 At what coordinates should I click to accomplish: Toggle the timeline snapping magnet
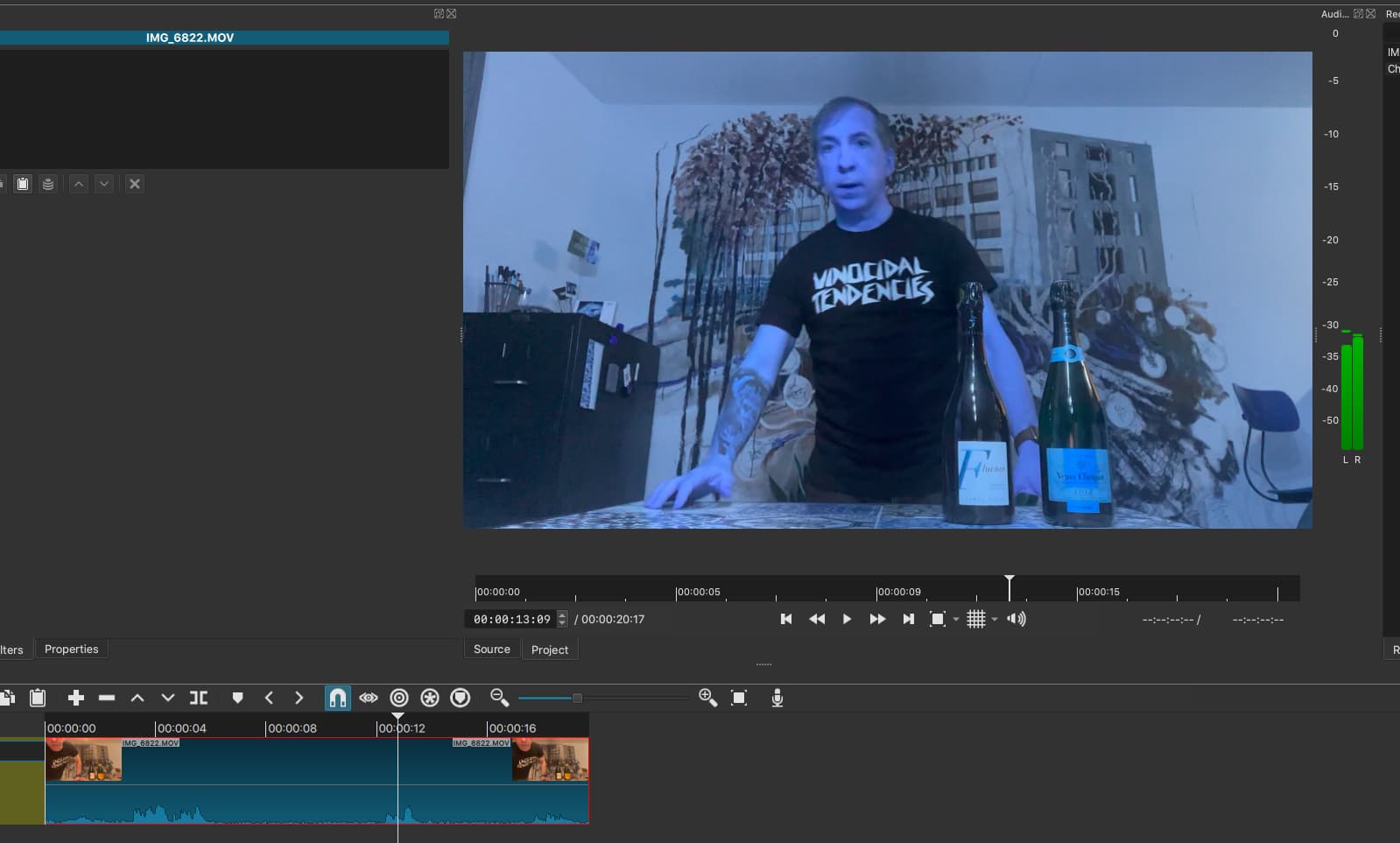coord(337,698)
